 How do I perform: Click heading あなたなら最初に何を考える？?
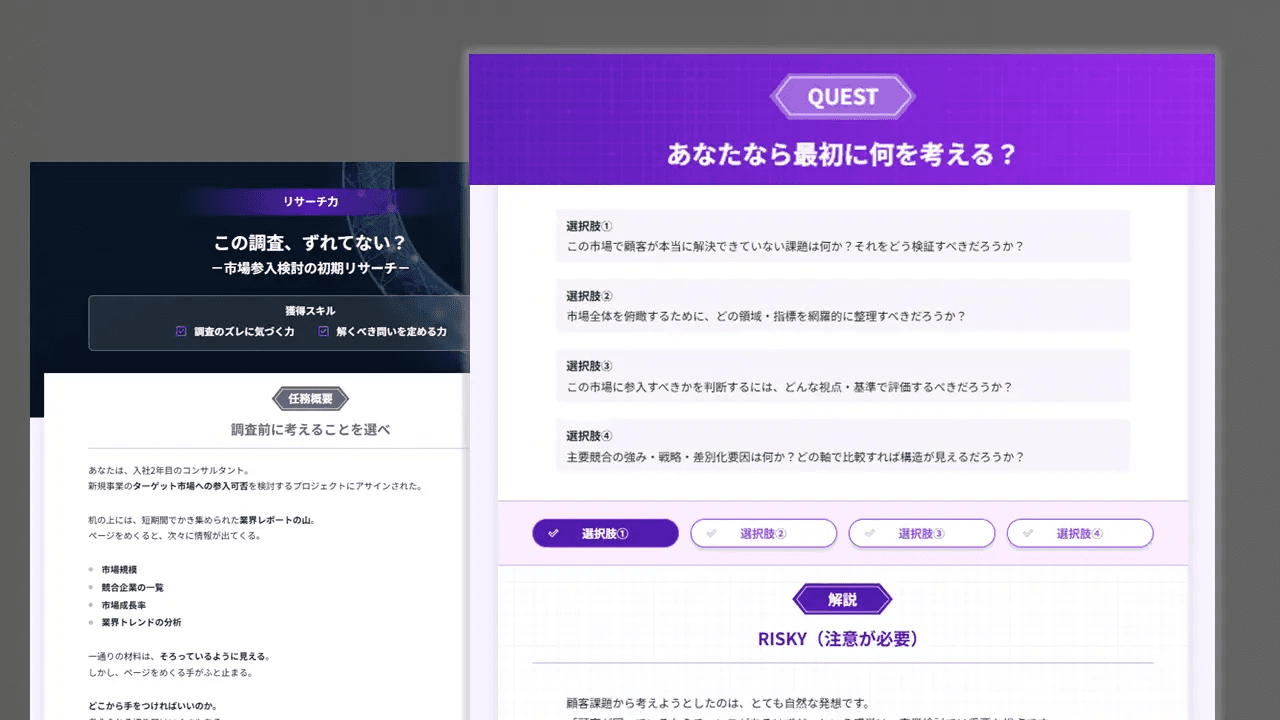point(842,154)
